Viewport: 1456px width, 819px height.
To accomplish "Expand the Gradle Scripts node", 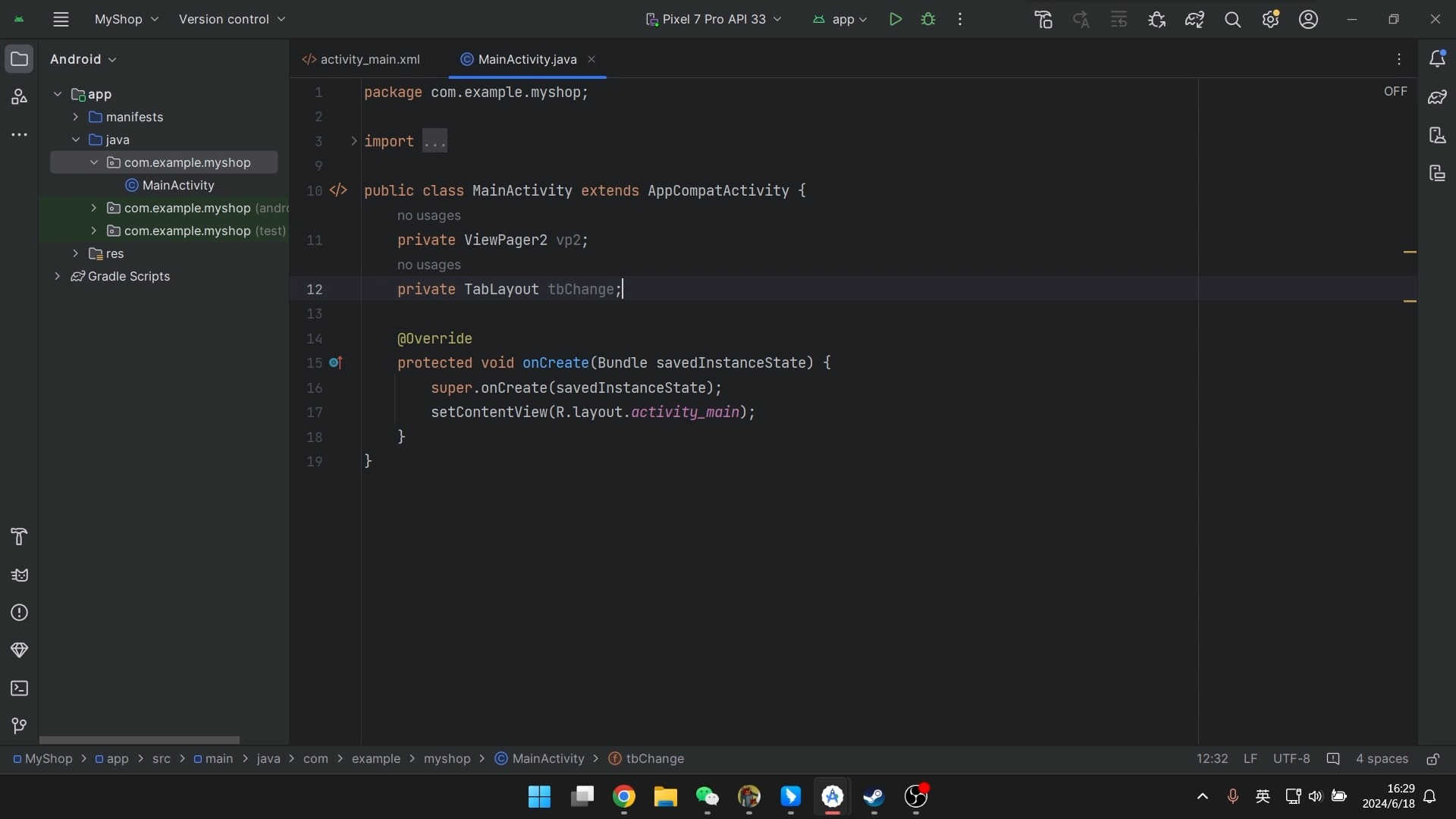I will [58, 276].
